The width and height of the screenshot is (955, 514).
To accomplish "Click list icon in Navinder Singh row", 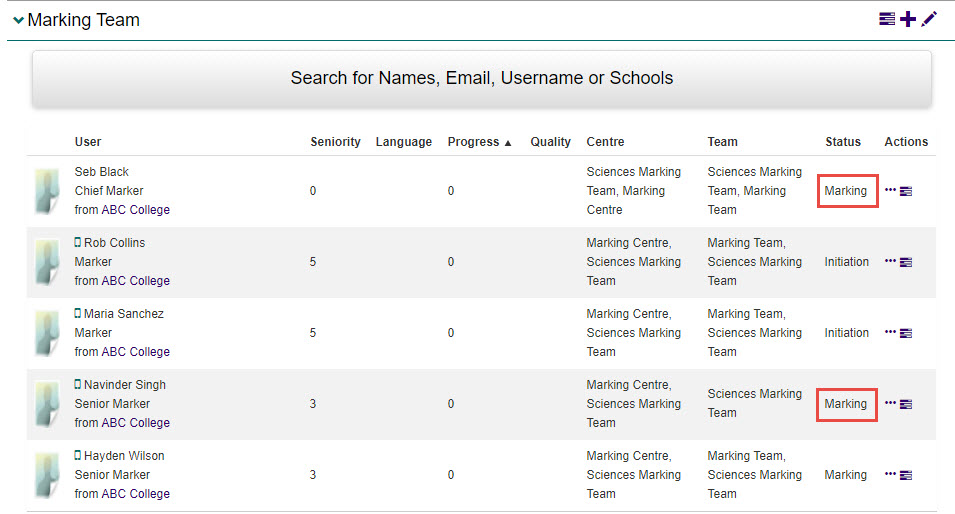I will (906, 404).
